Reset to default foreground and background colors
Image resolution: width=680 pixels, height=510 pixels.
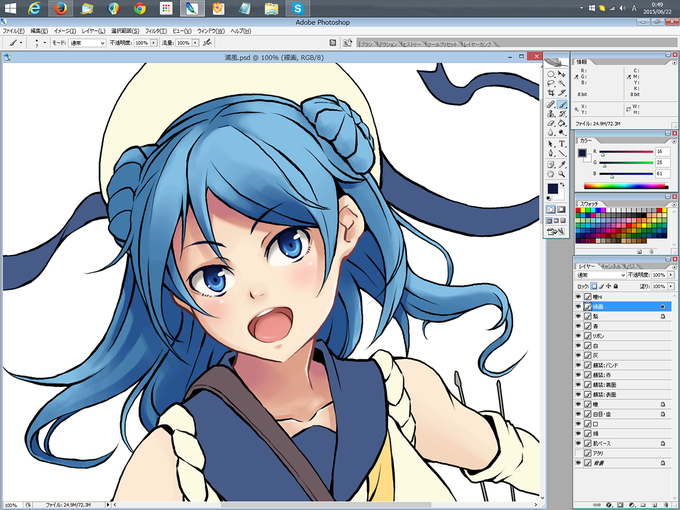[549, 198]
